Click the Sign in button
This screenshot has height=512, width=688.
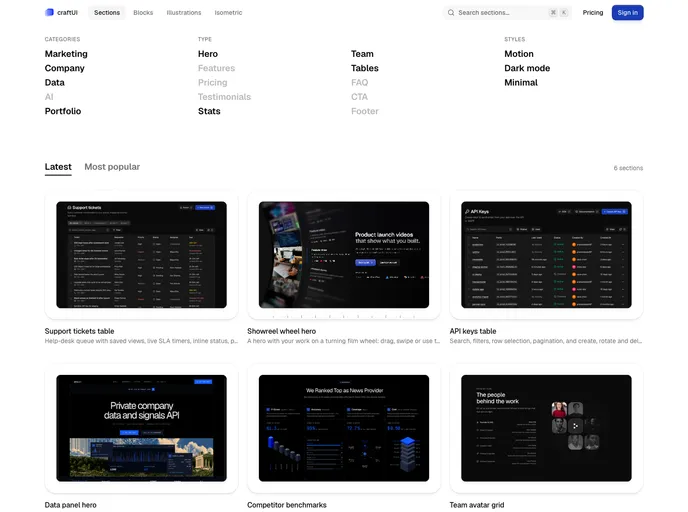(627, 13)
